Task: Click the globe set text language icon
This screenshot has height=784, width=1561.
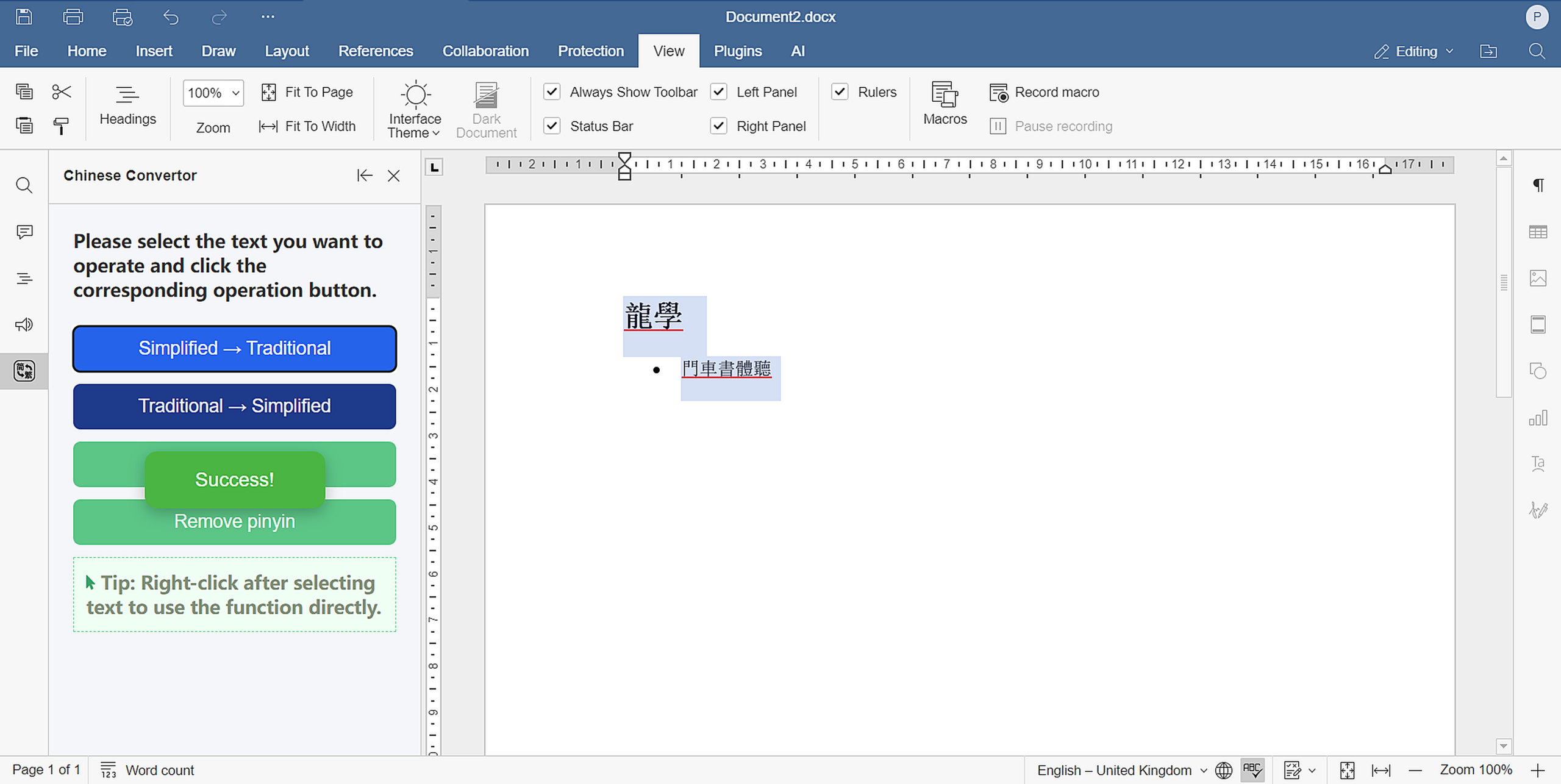Action: [1223, 770]
